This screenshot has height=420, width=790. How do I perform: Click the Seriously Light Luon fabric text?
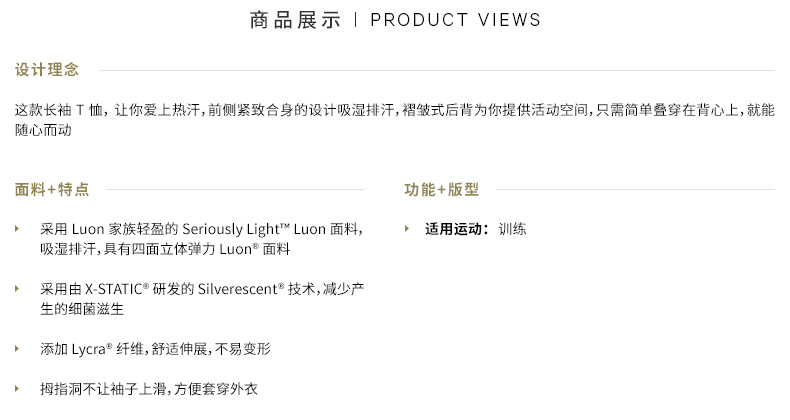click(202, 229)
